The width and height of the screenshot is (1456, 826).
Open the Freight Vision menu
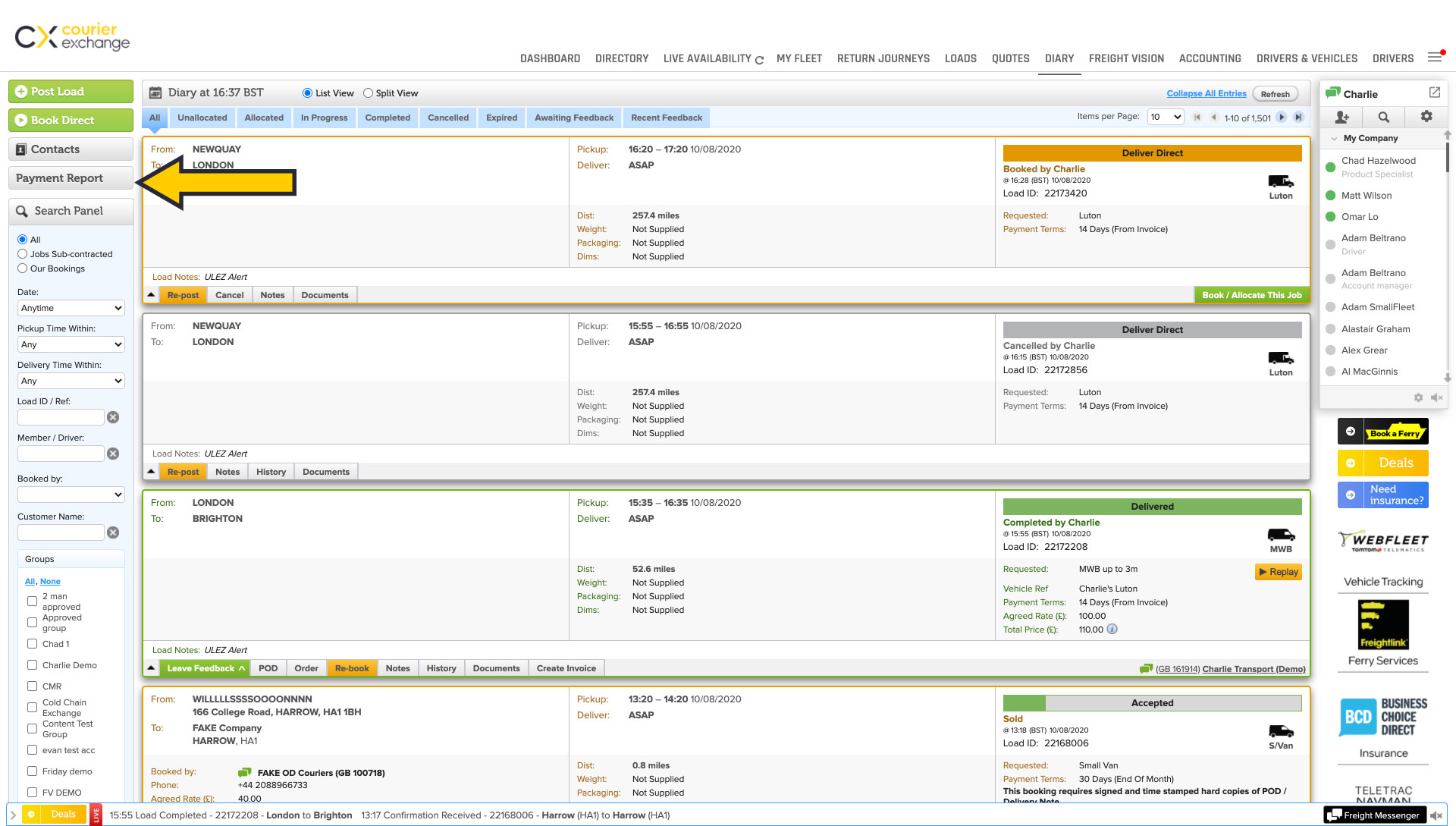click(1126, 58)
